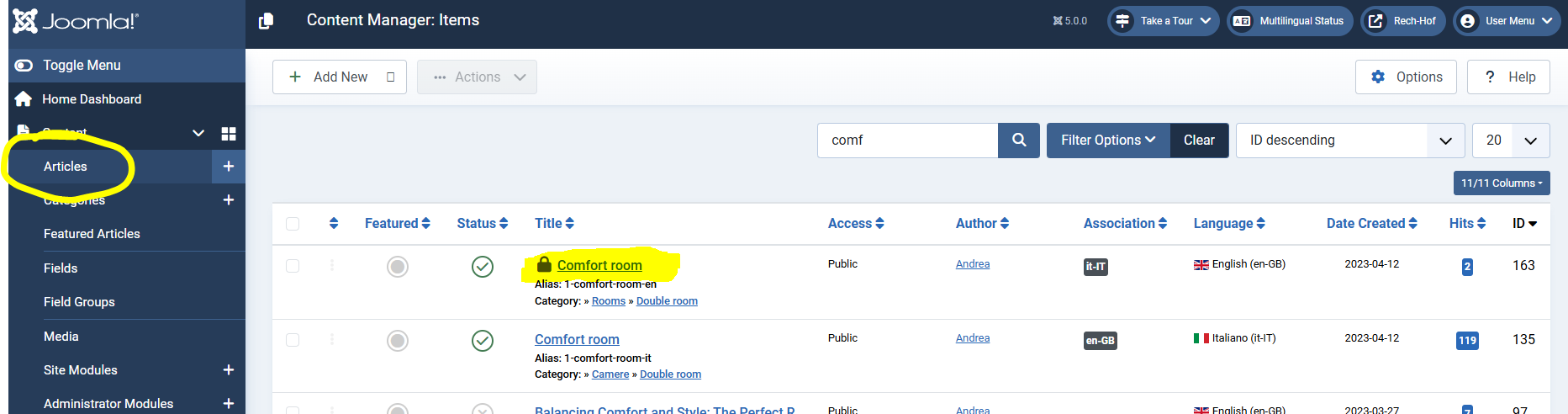Go to Home Dashboard
1568x414 pixels.
[x=92, y=99]
